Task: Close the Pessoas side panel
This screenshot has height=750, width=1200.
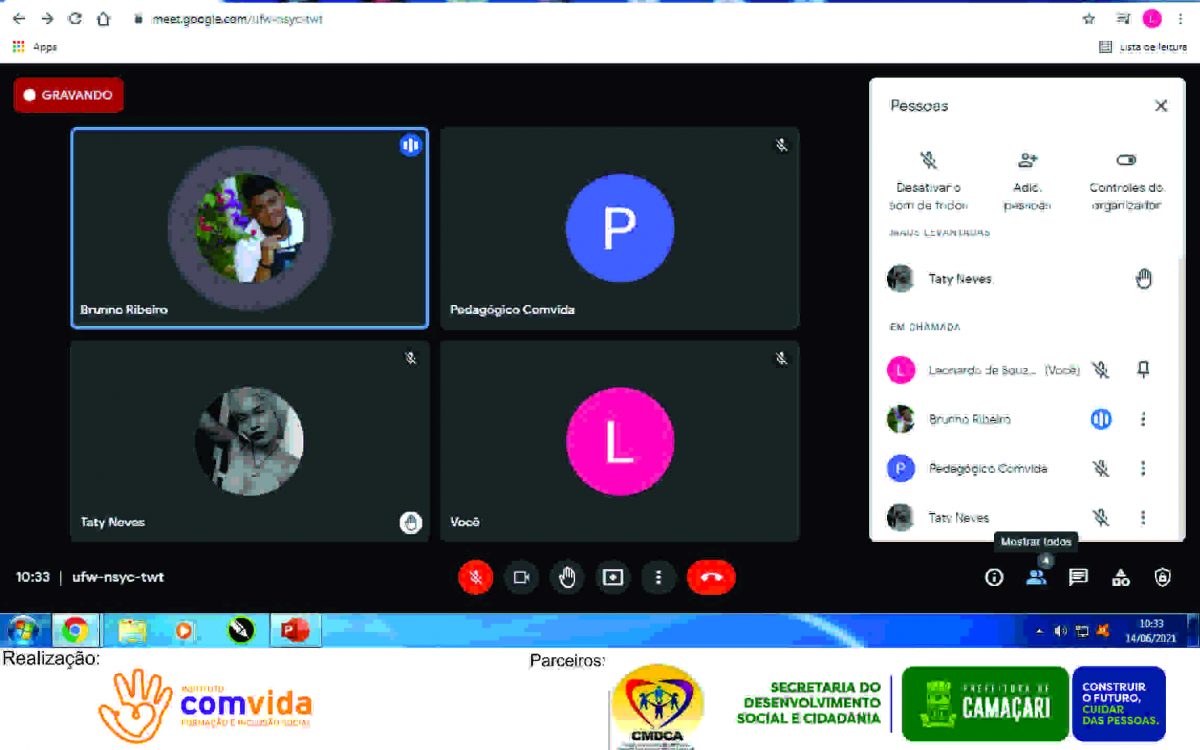Action: [x=1161, y=106]
